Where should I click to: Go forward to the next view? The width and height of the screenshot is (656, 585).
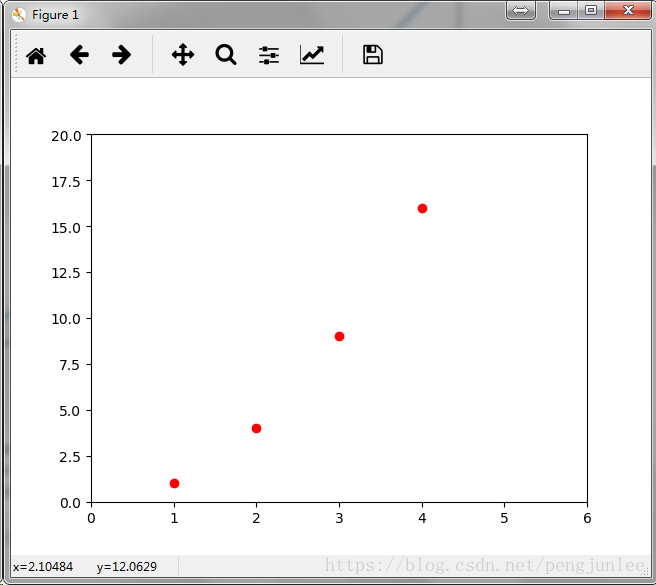(x=122, y=55)
